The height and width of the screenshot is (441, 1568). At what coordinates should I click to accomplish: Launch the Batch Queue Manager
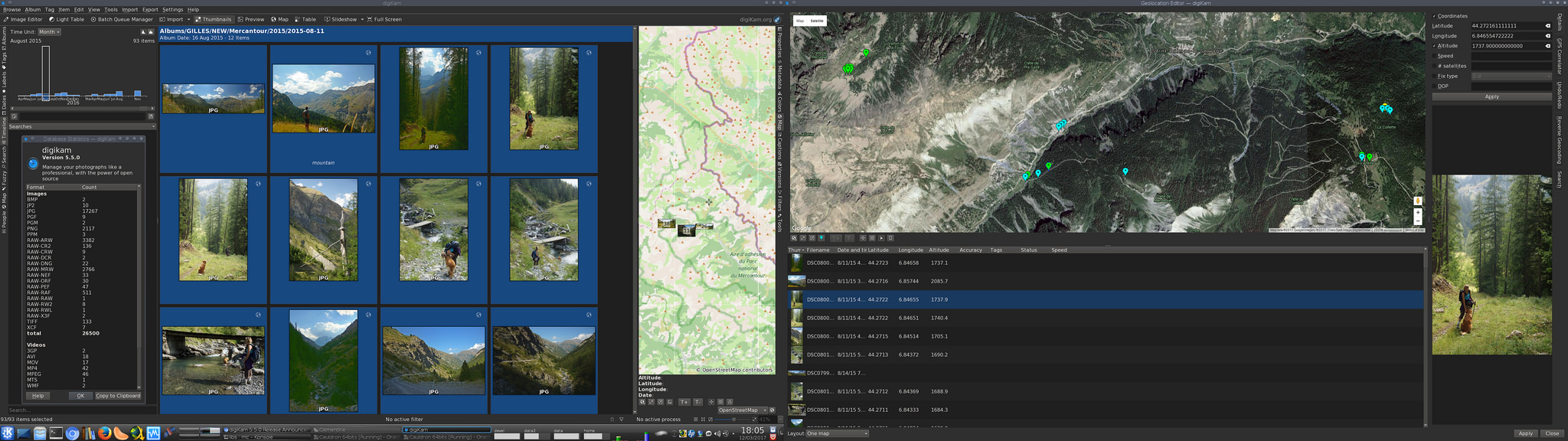pos(122,19)
